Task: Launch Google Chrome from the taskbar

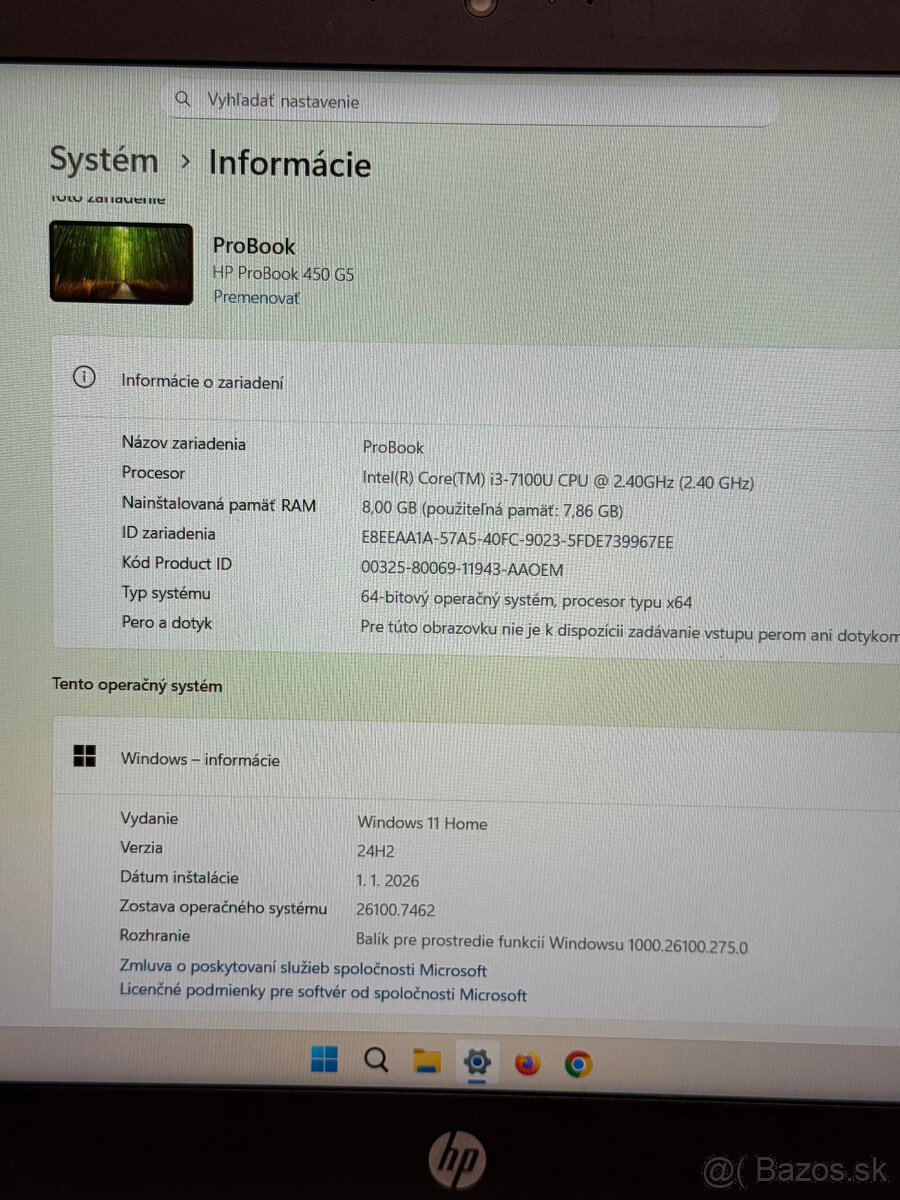Action: pyautogui.click(x=578, y=1062)
